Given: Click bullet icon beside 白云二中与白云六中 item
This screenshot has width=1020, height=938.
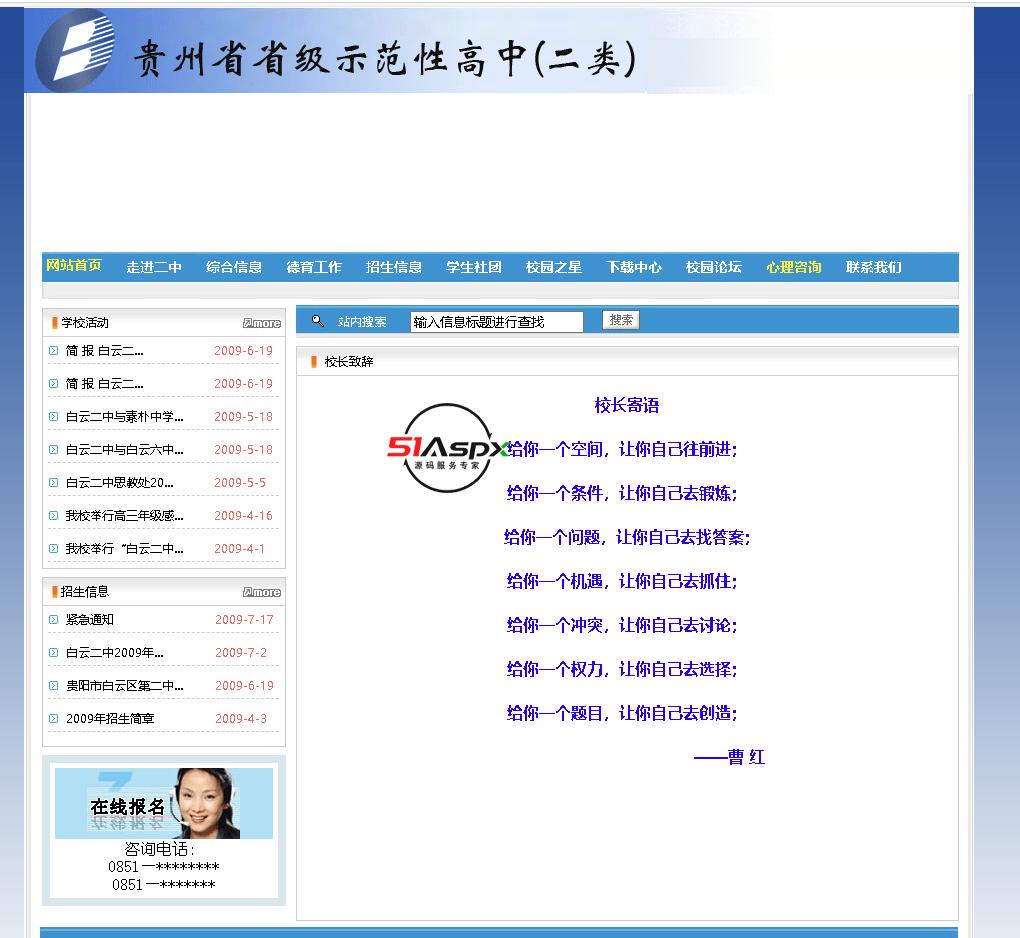Looking at the screenshot, I should [53, 449].
